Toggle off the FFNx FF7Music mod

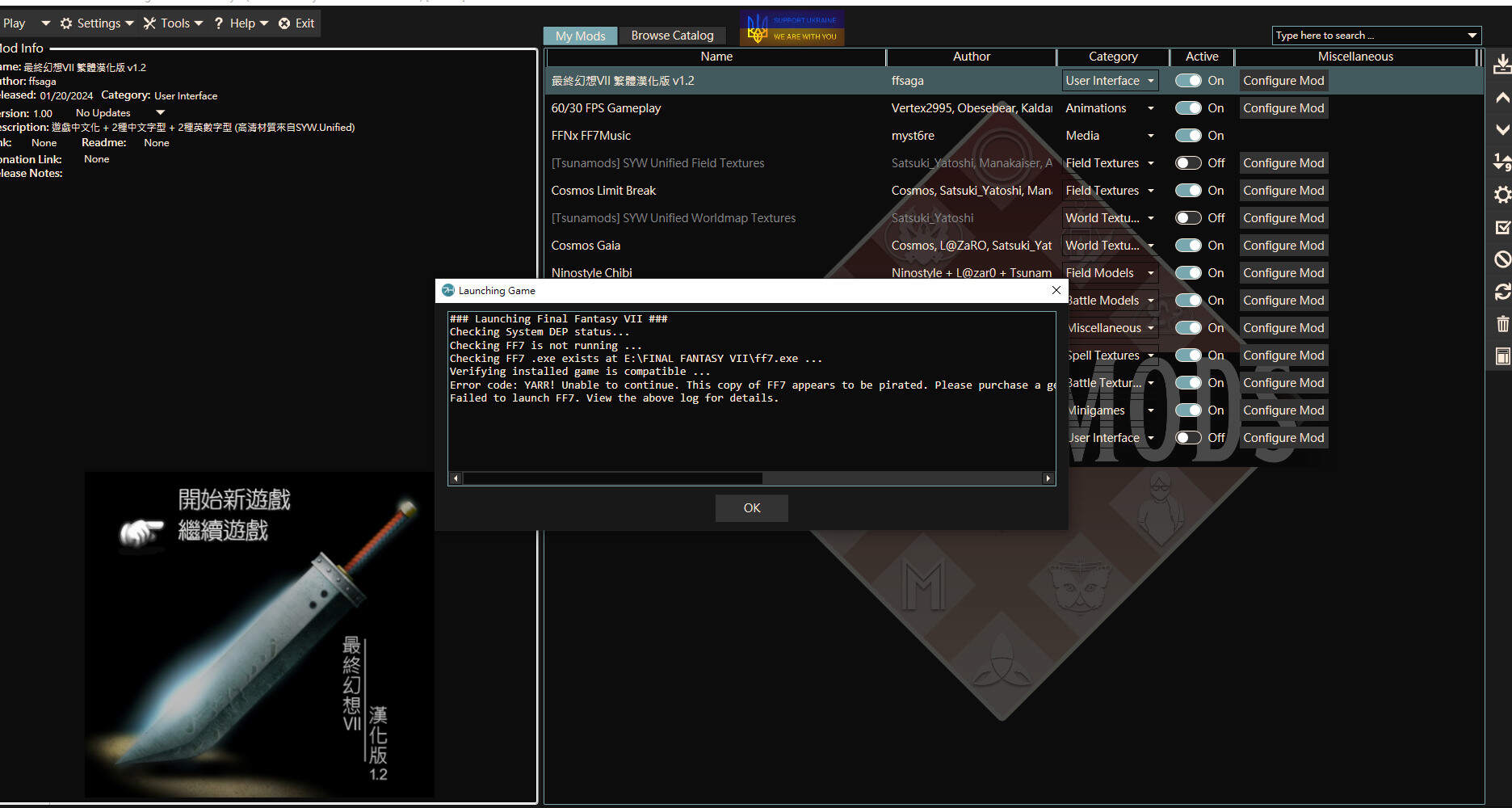tap(1188, 135)
